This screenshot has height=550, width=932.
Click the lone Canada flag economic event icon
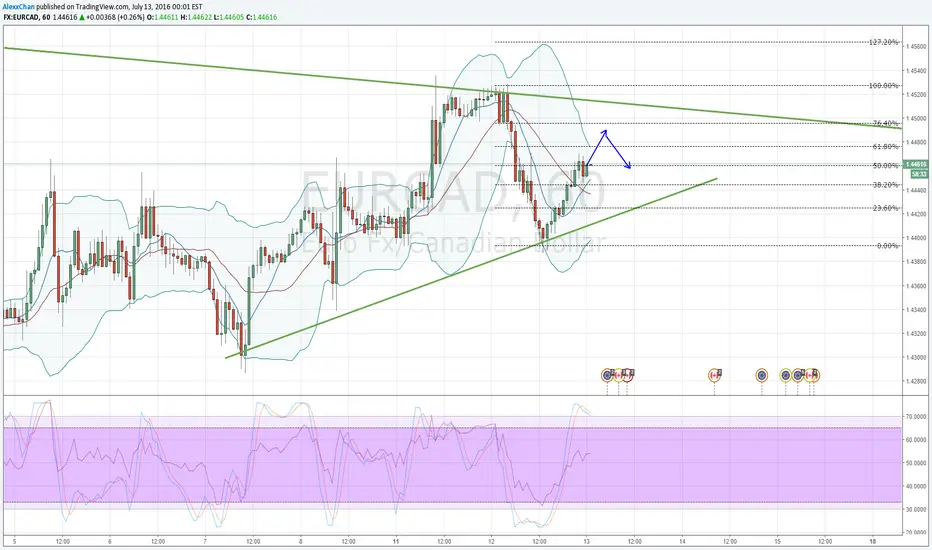pyautogui.click(x=714, y=375)
